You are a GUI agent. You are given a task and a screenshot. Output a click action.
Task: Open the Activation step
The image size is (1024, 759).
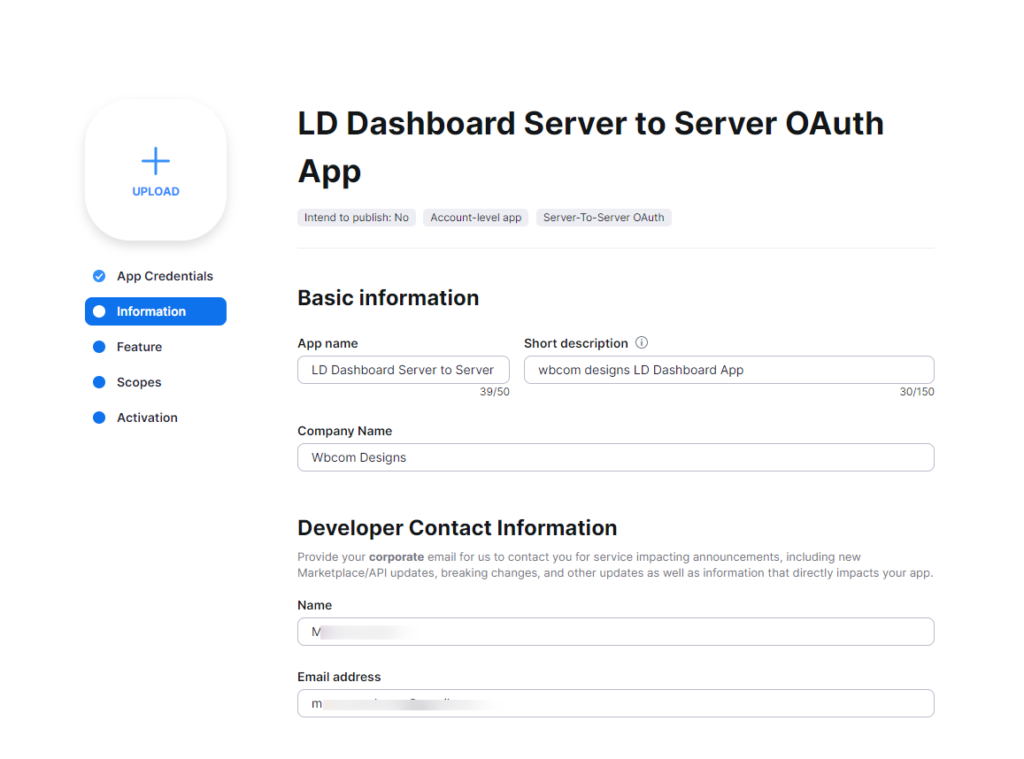click(147, 418)
